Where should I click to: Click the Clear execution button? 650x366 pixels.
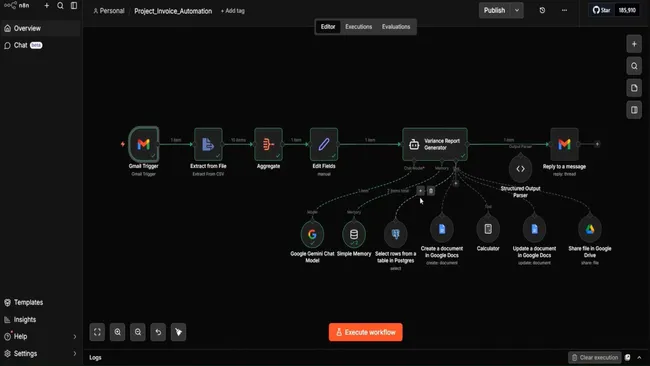coord(595,357)
